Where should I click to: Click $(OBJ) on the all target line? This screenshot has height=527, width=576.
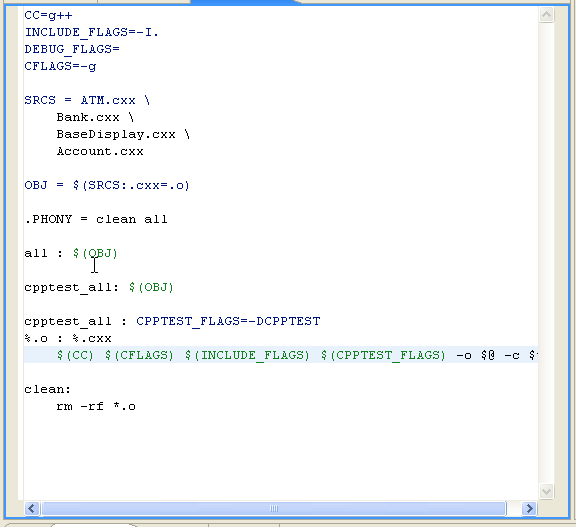point(95,253)
